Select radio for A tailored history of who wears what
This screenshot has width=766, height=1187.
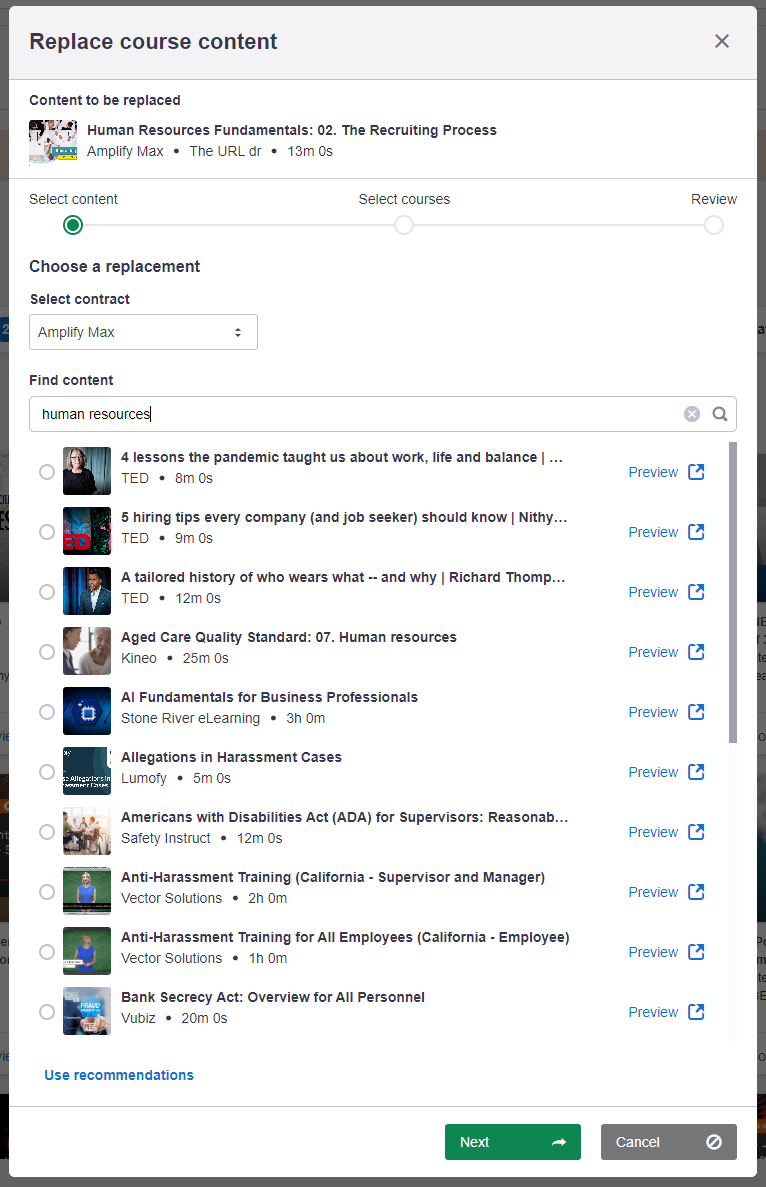(x=47, y=591)
